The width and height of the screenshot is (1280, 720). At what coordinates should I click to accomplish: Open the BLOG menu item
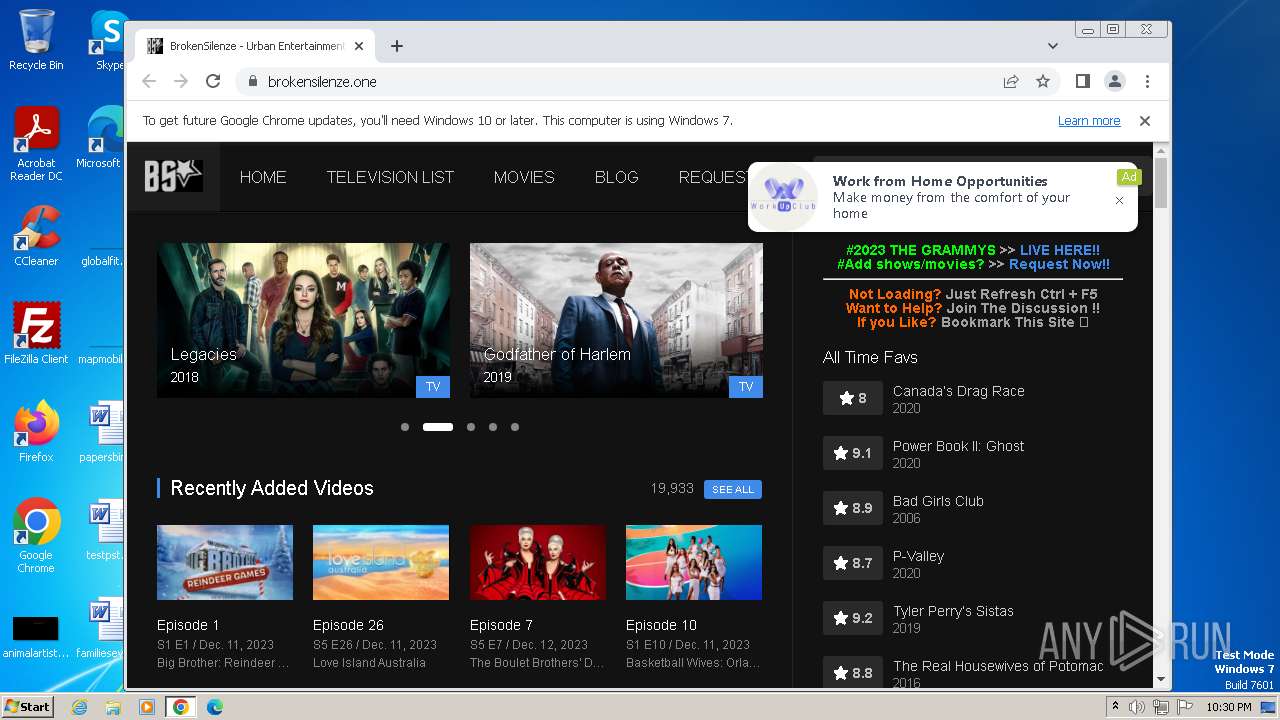click(616, 177)
